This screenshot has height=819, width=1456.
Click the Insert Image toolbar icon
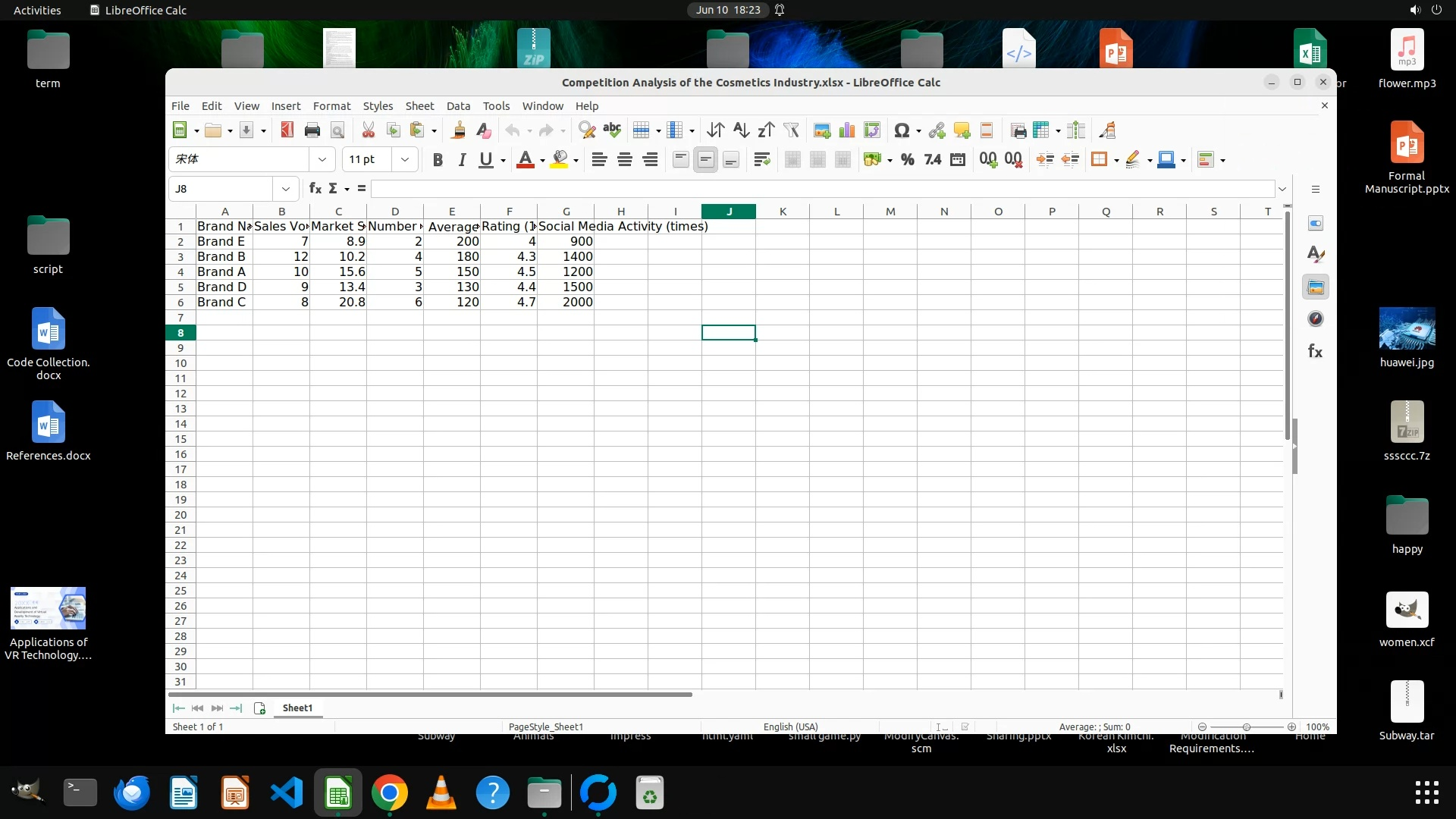tap(821, 130)
